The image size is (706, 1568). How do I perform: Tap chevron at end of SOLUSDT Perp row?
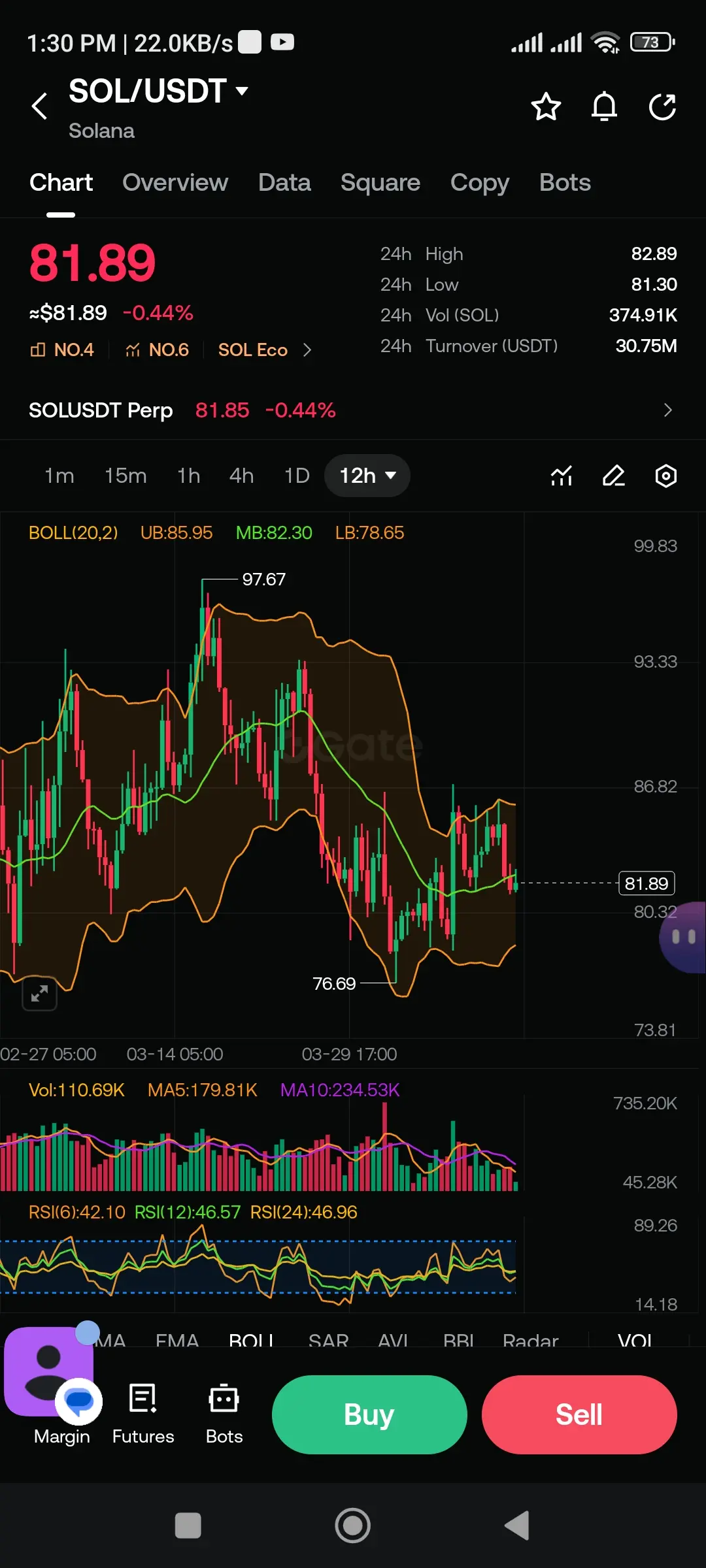pos(667,410)
